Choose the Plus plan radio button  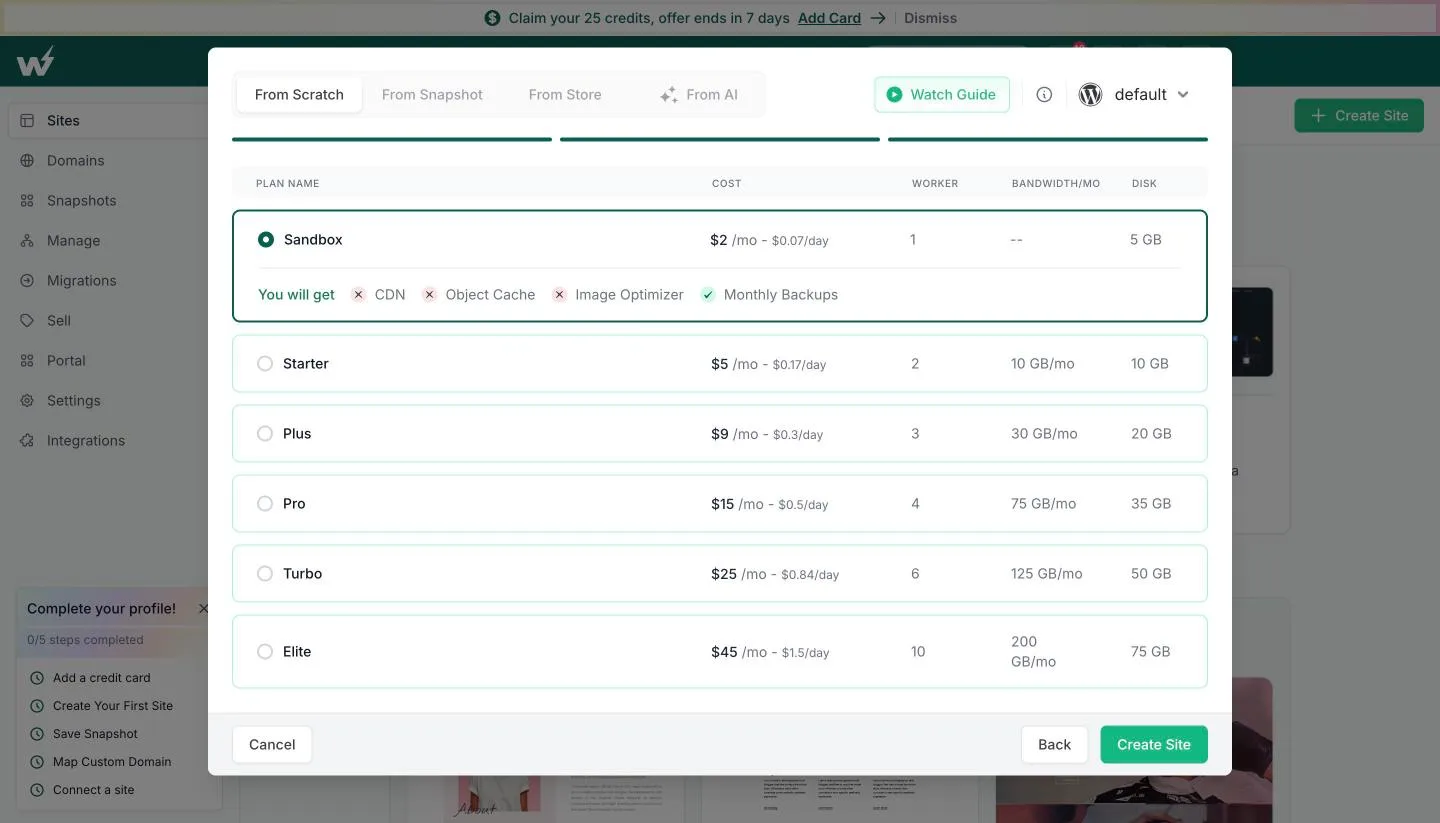click(x=265, y=434)
